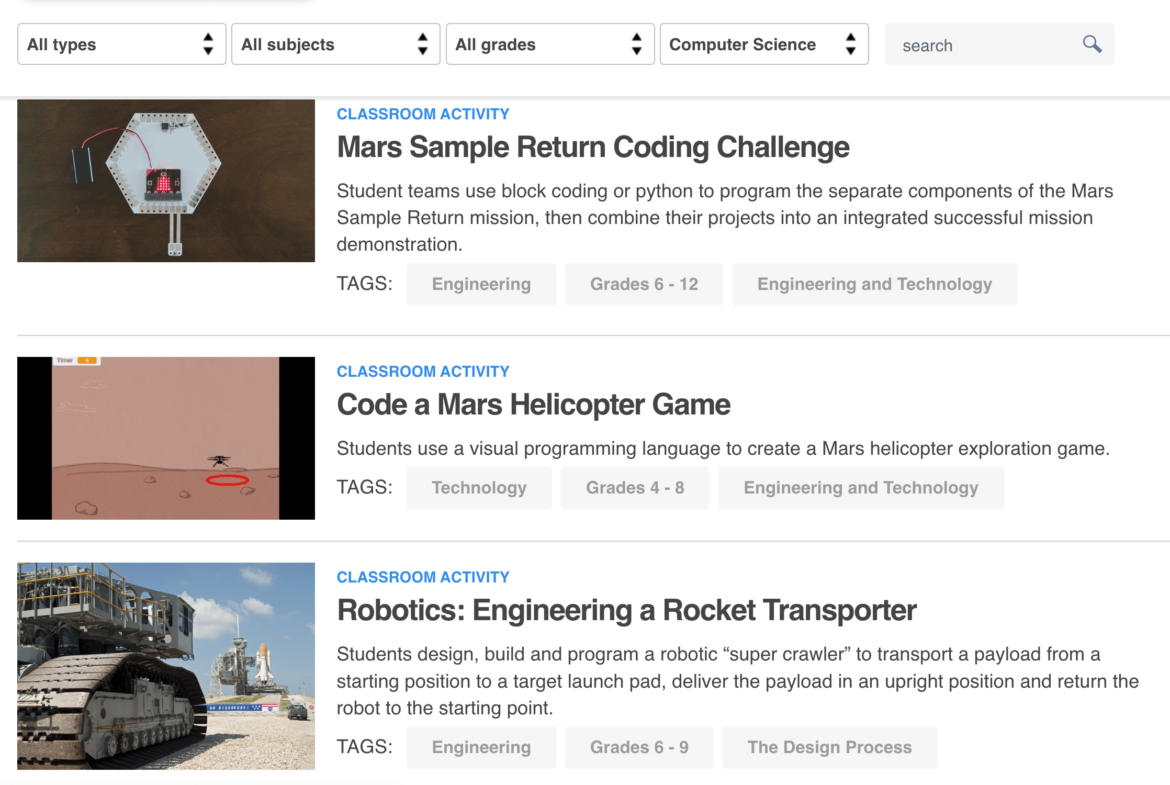The image size is (1170, 785).
Task: Click the stepper arrows on All types dropdown
Action: pos(207,44)
